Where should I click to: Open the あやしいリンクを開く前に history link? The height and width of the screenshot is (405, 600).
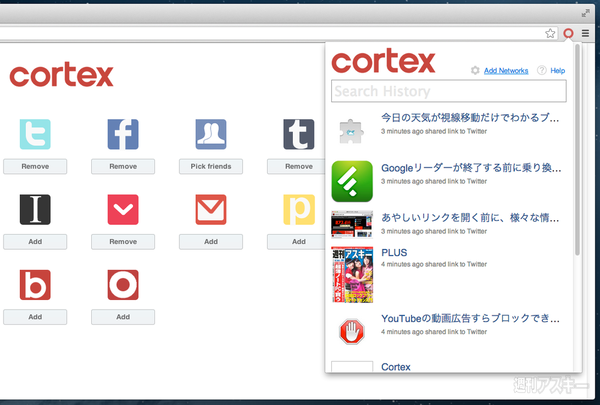470,218
